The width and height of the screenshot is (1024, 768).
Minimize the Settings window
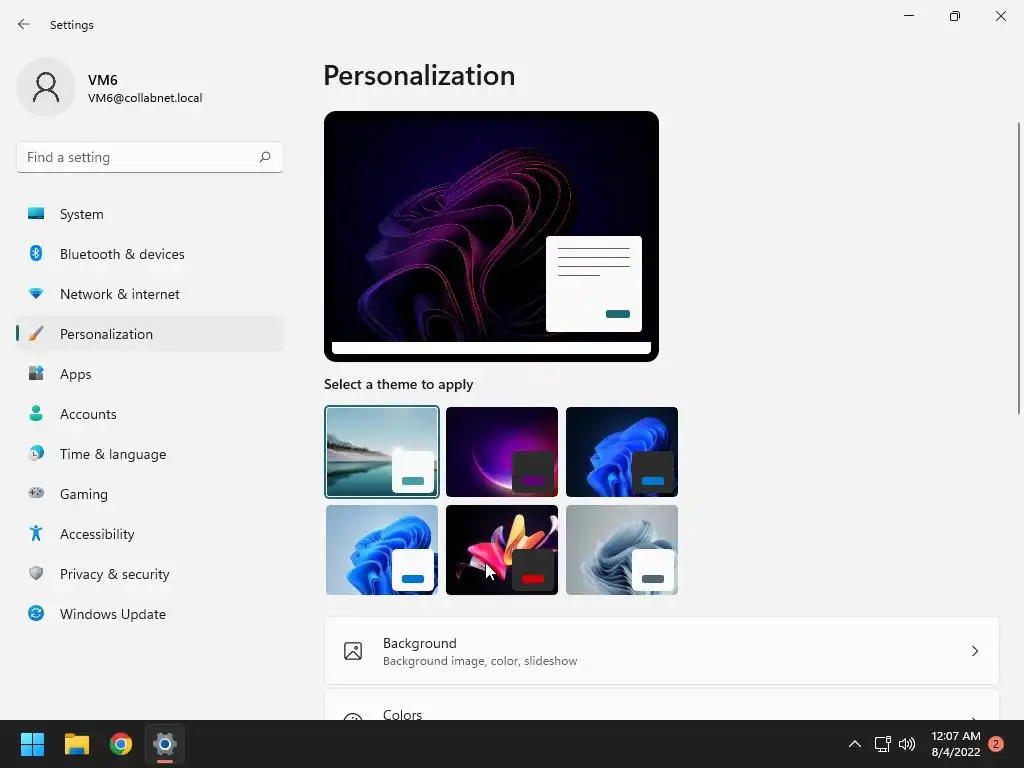908,16
